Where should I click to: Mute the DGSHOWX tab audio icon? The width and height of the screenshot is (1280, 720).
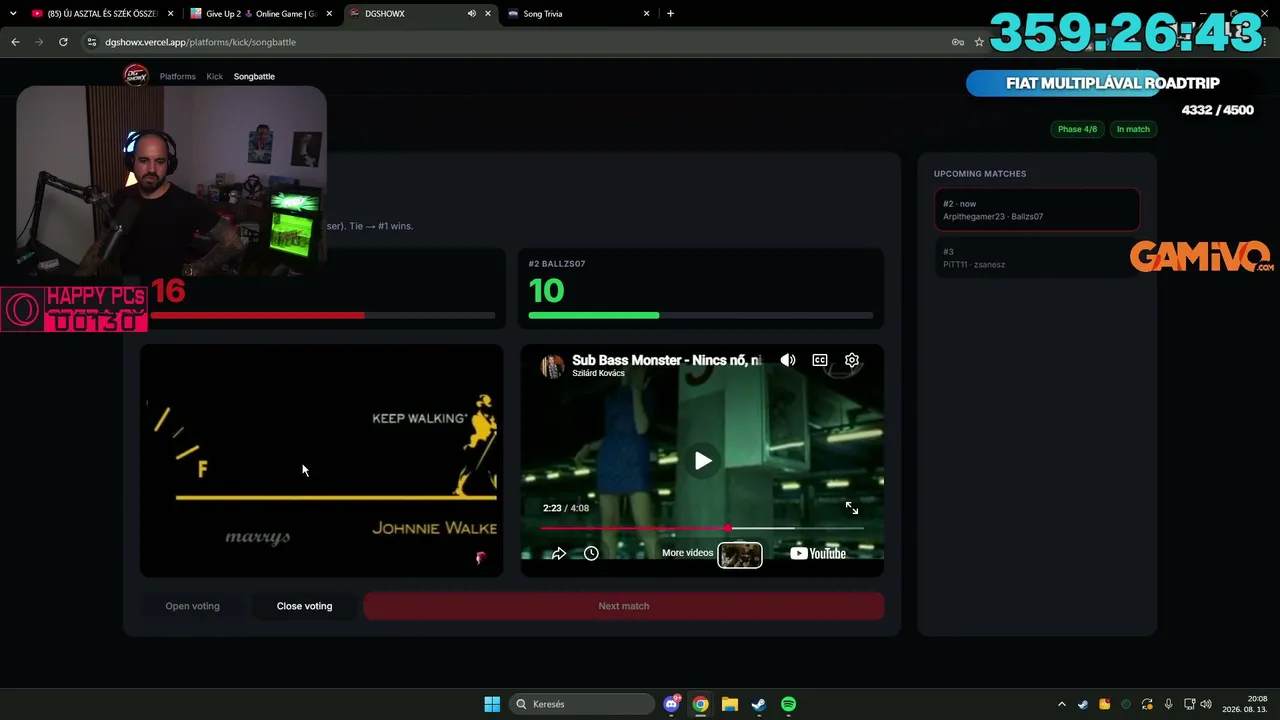[471, 14]
